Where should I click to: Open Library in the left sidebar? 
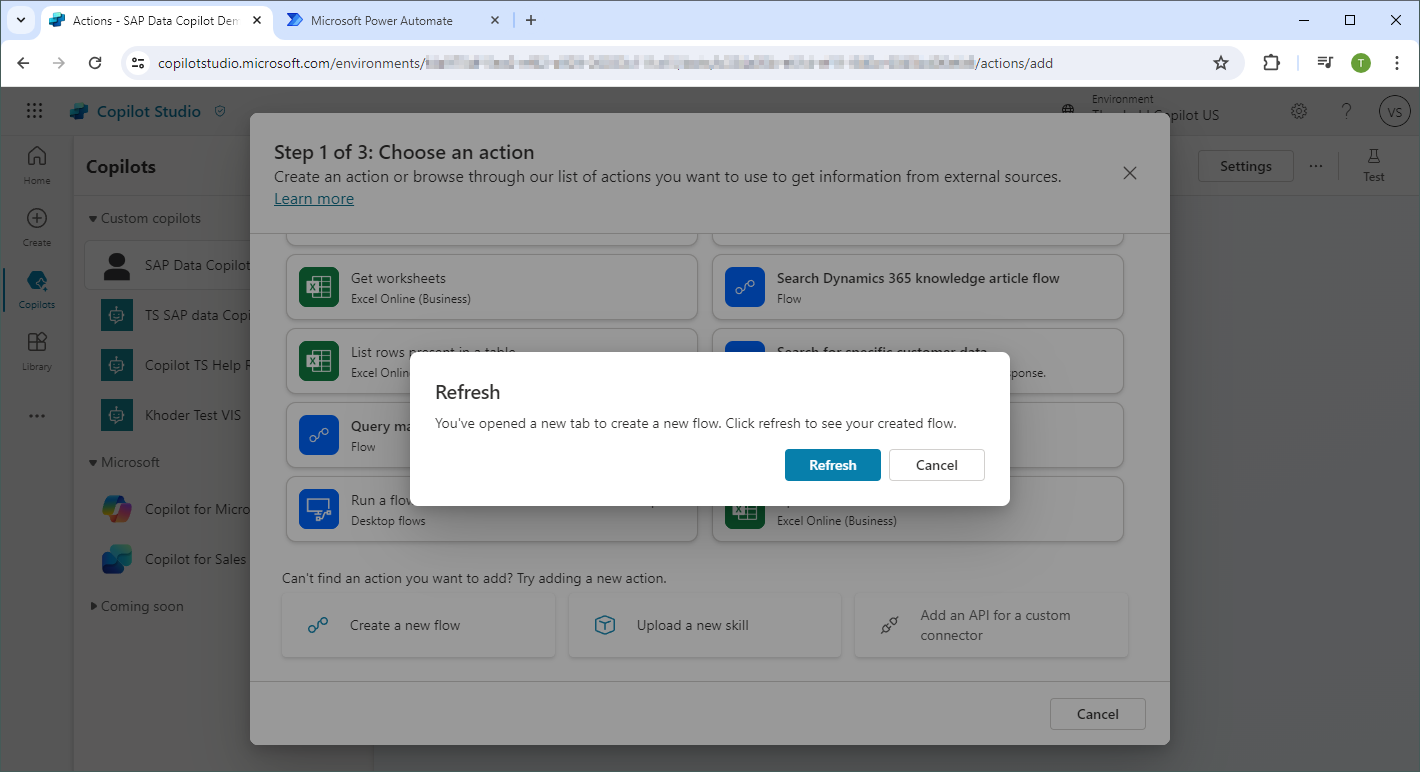[37, 351]
